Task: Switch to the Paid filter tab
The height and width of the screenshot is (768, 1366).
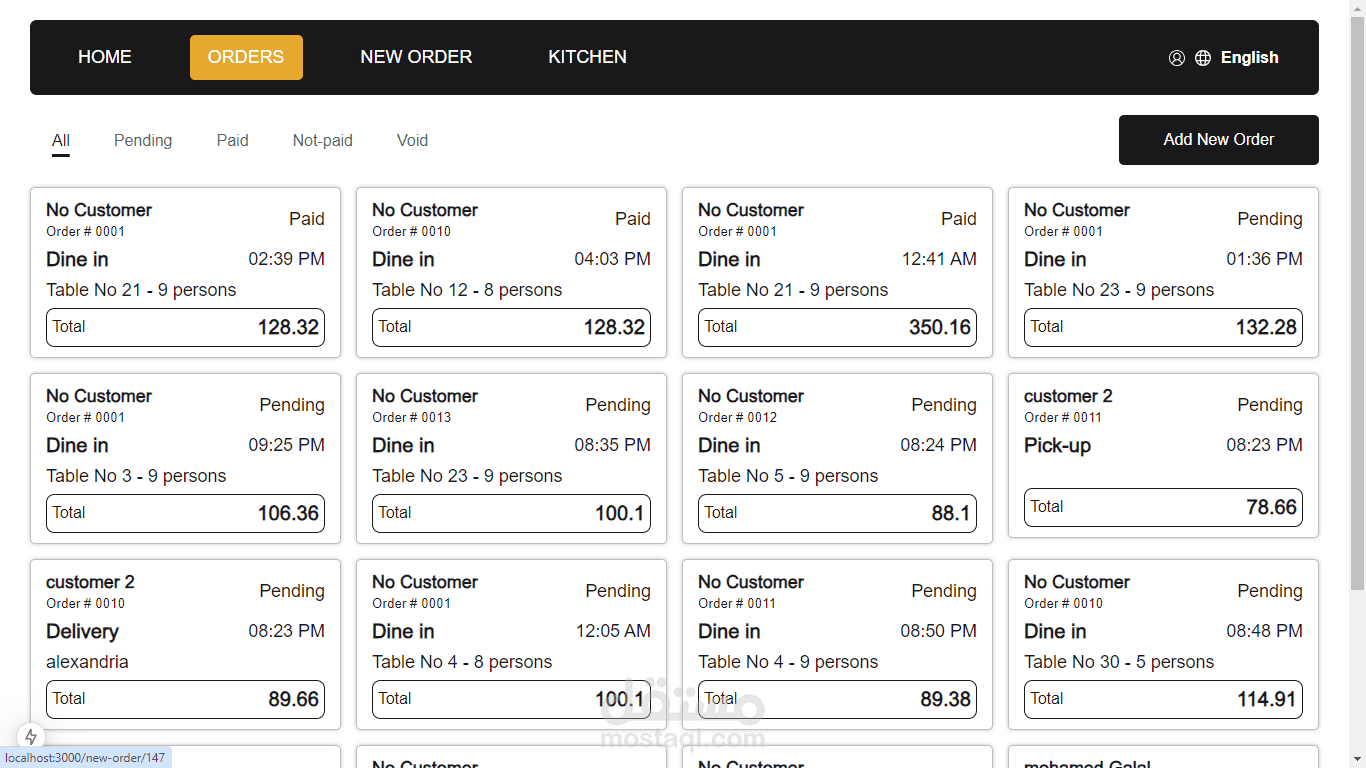Action: tap(232, 141)
